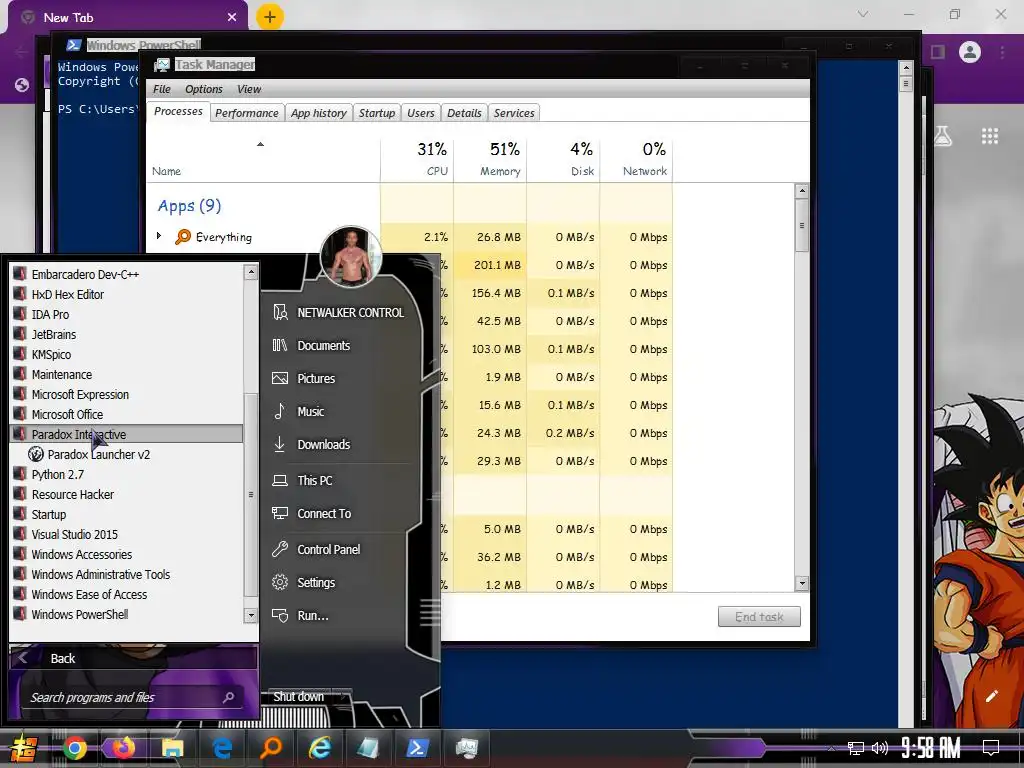The image size is (1024, 768).
Task: Open File Explorer taskbar icon
Action: 172,748
